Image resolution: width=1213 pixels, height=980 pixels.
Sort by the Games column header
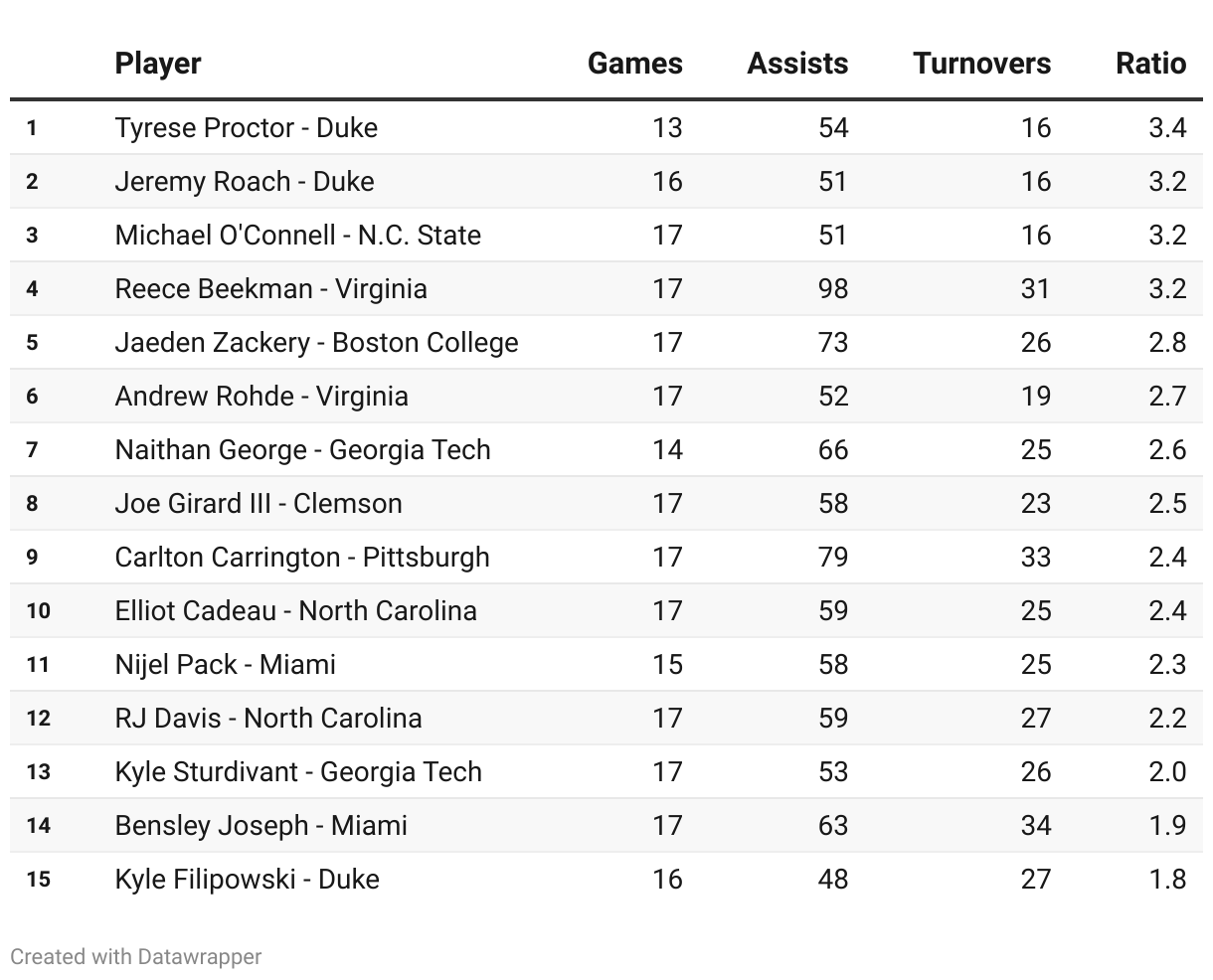pyautogui.click(x=634, y=64)
